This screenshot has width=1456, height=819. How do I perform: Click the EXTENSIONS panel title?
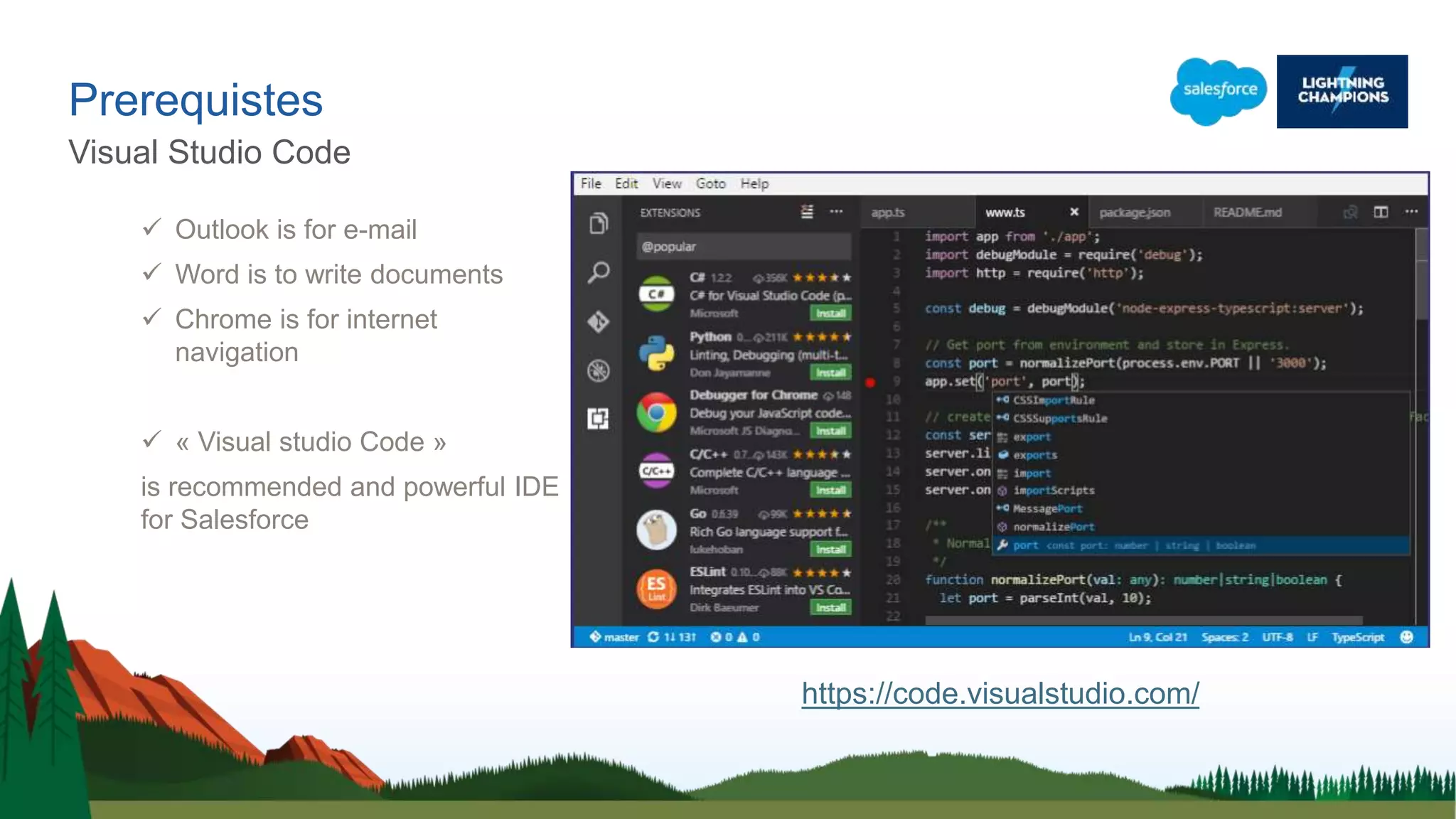pyautogui.click(x=670, y=213)
